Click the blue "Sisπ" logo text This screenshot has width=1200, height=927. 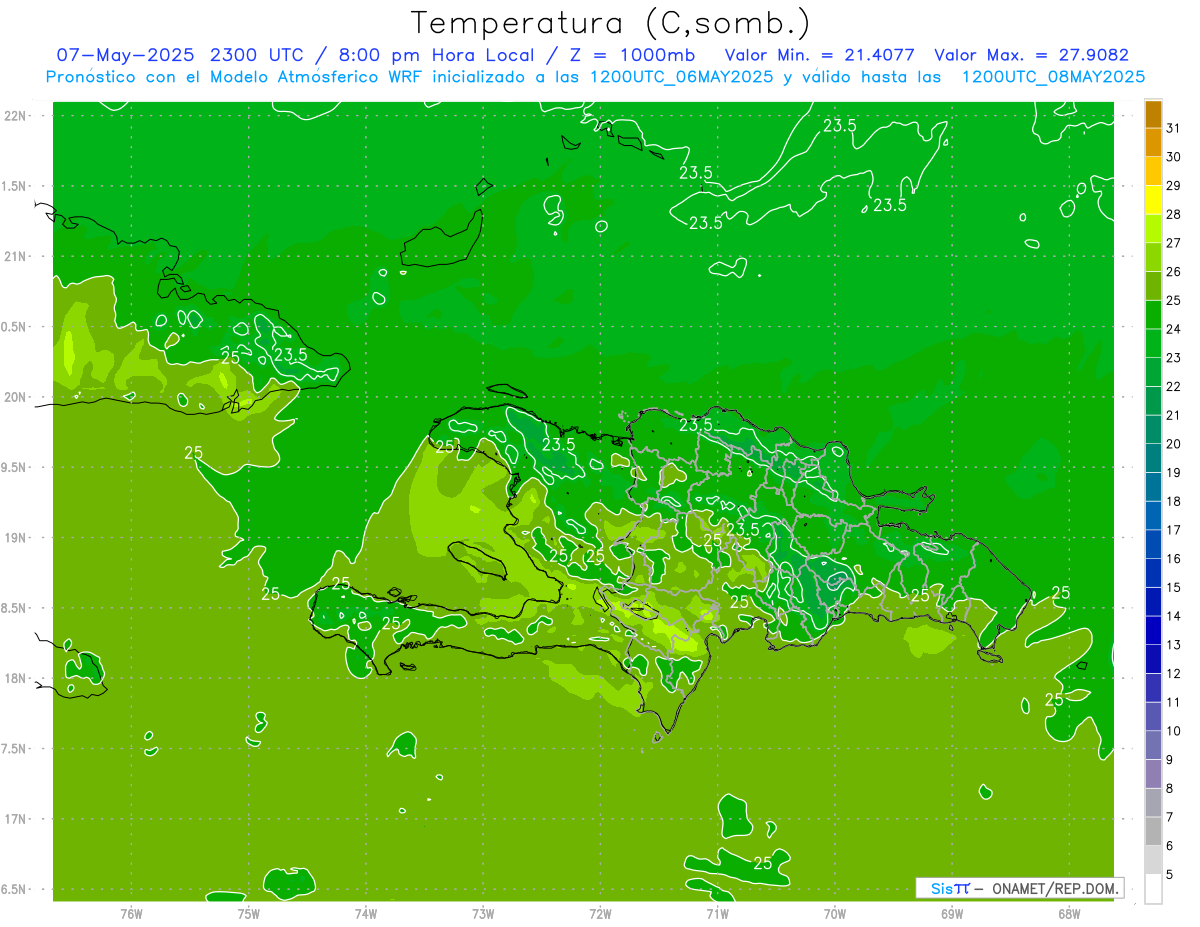point(949,888)
